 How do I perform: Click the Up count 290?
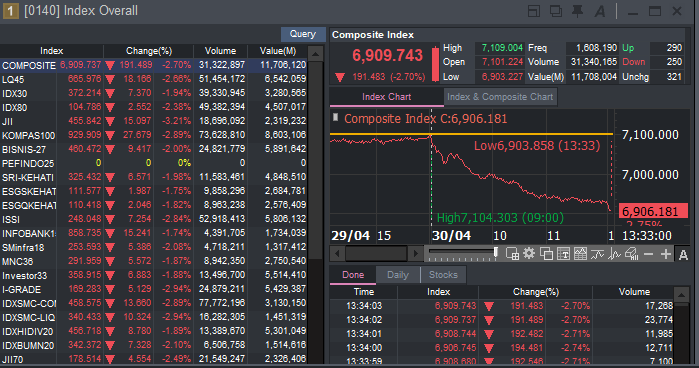click(x=674, y=48)
